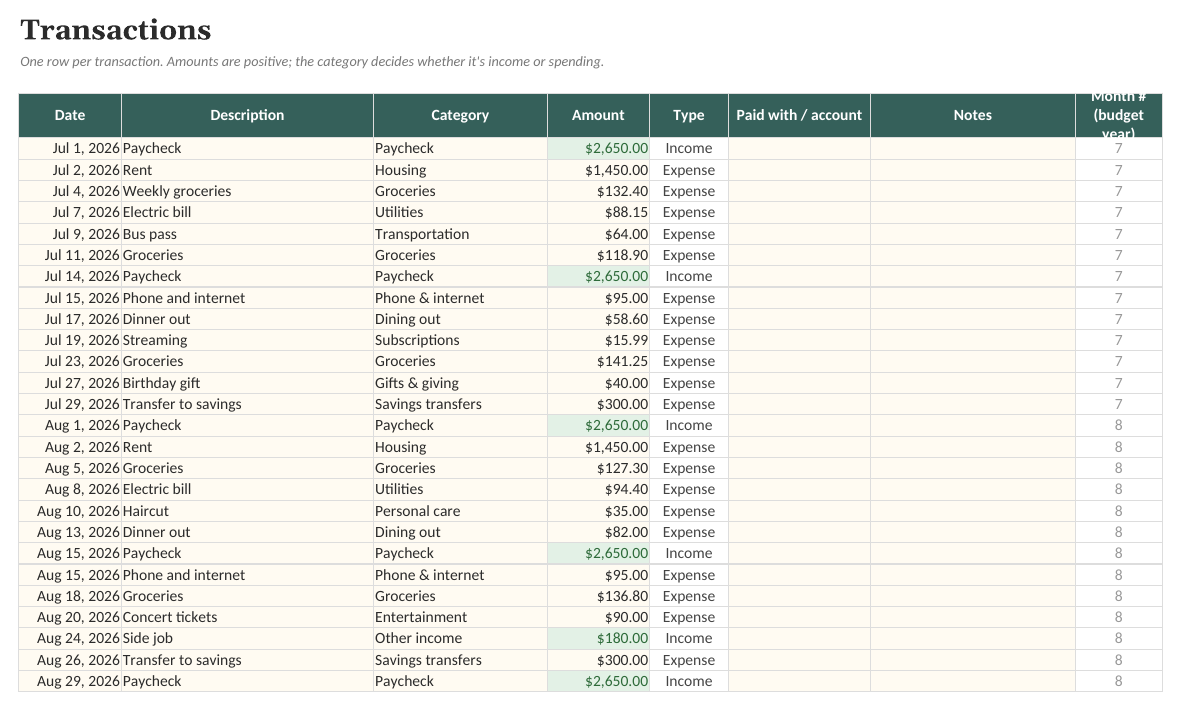Screen dimensions: 1181x710
Task: Select the $58.60 amount cell
Action: pos(598,319)
